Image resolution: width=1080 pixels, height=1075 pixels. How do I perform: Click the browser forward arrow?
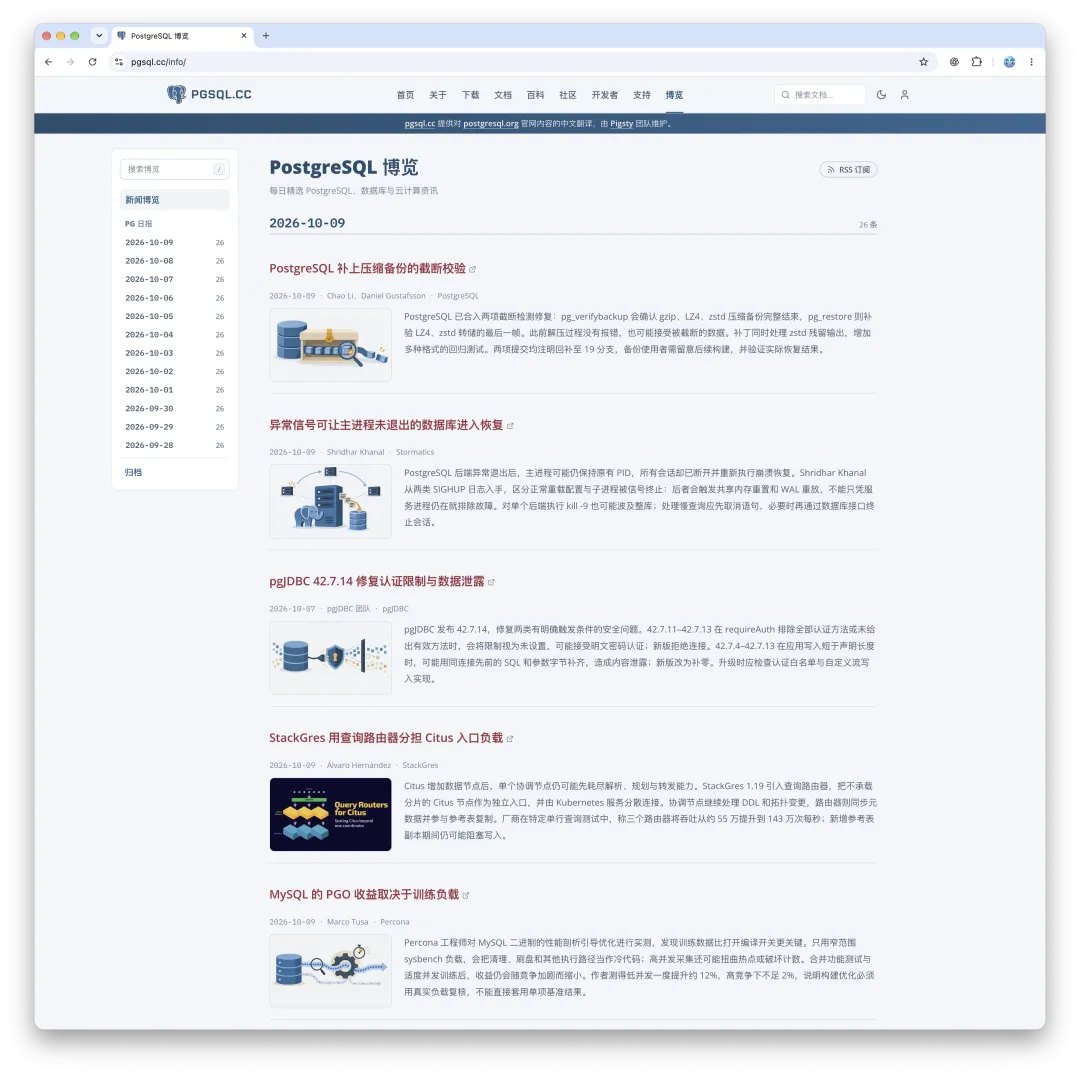point(70,62)
